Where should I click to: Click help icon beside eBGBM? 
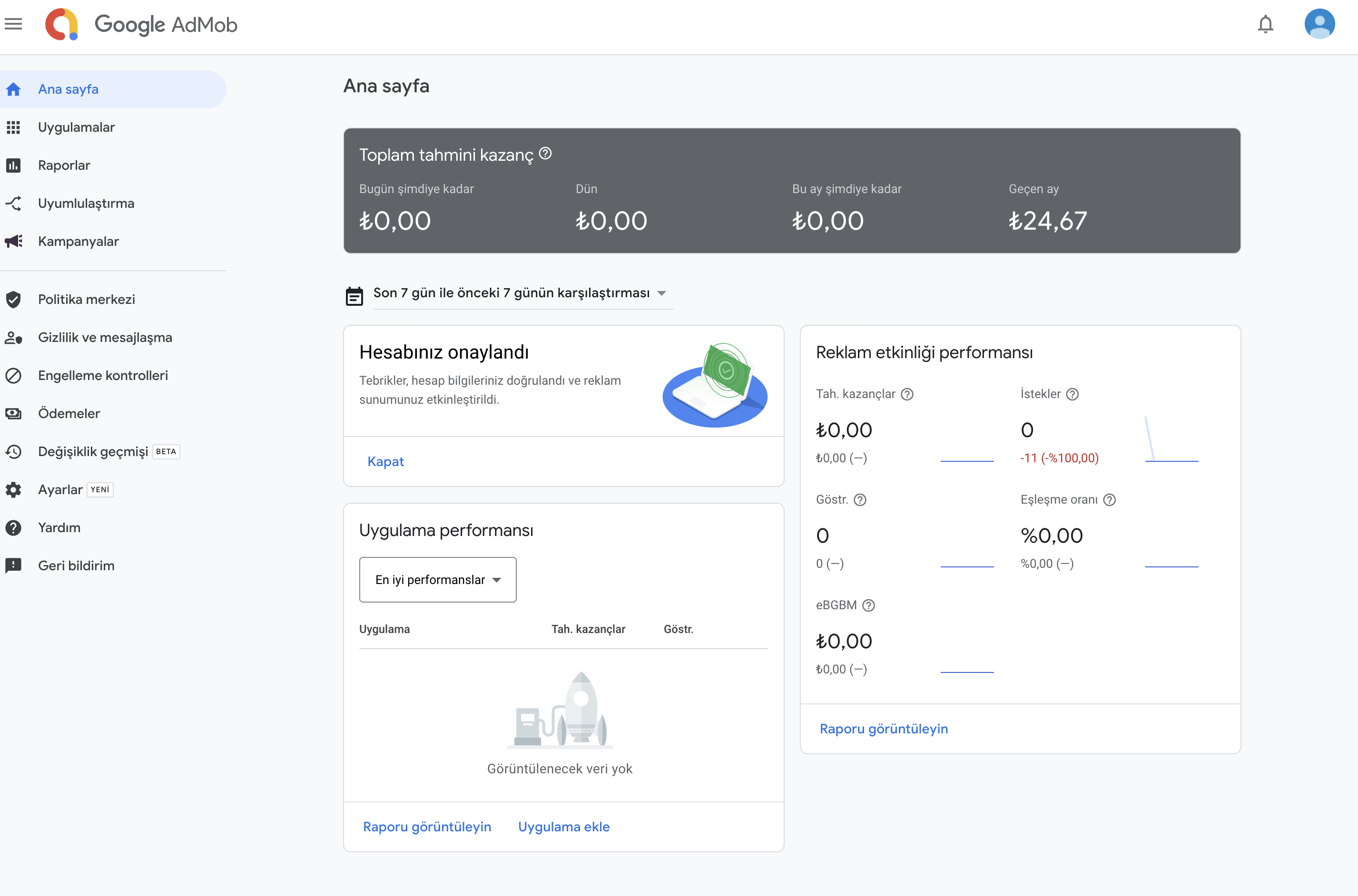(x=868, y=605)
